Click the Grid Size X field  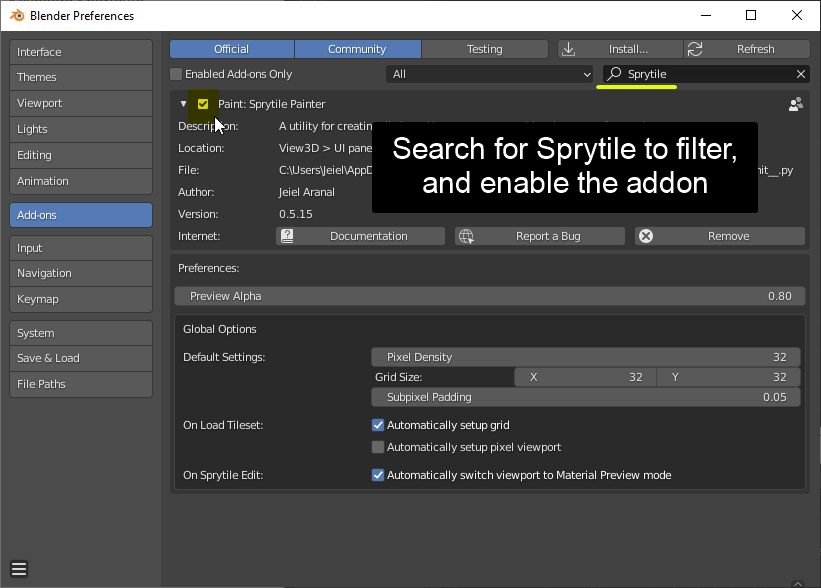point(585,377)
